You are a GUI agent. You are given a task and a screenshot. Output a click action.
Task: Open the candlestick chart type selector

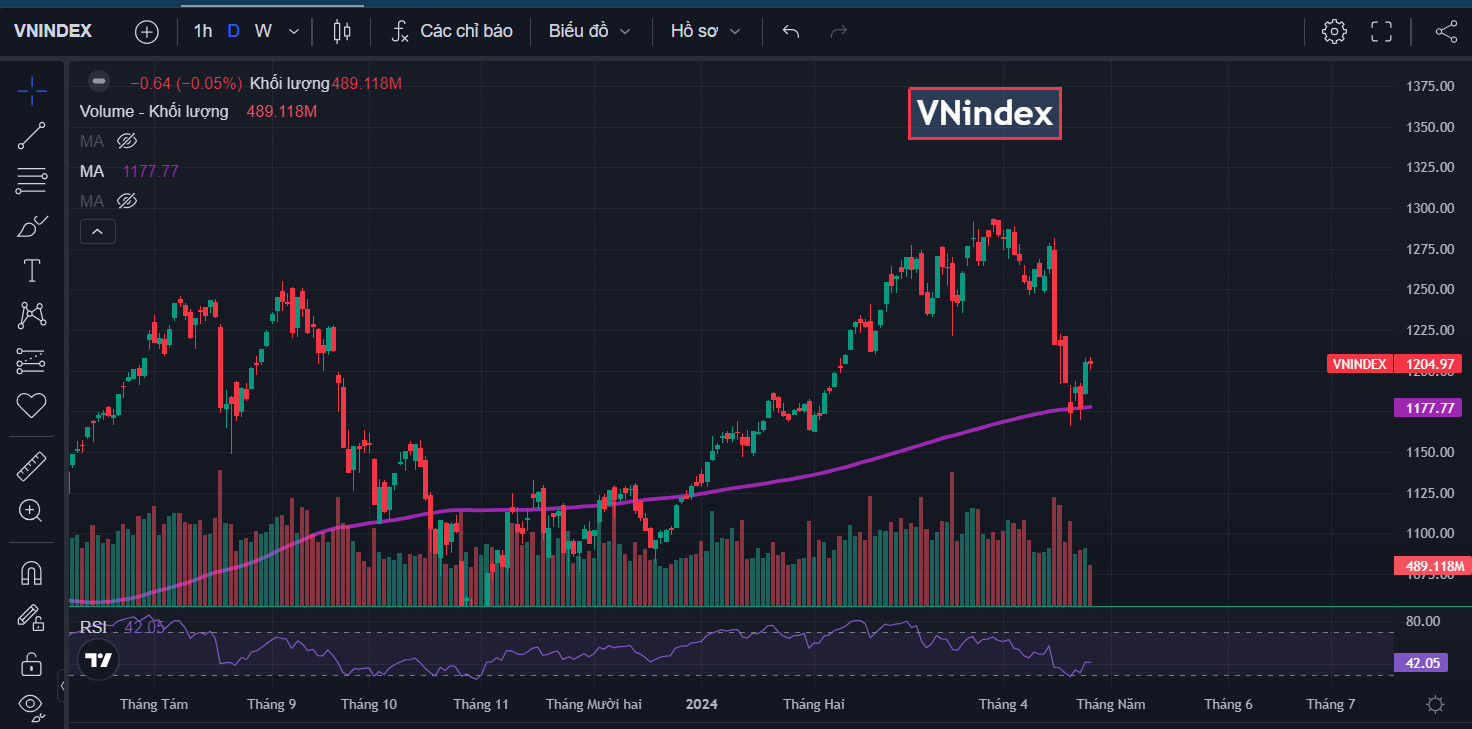342,31
